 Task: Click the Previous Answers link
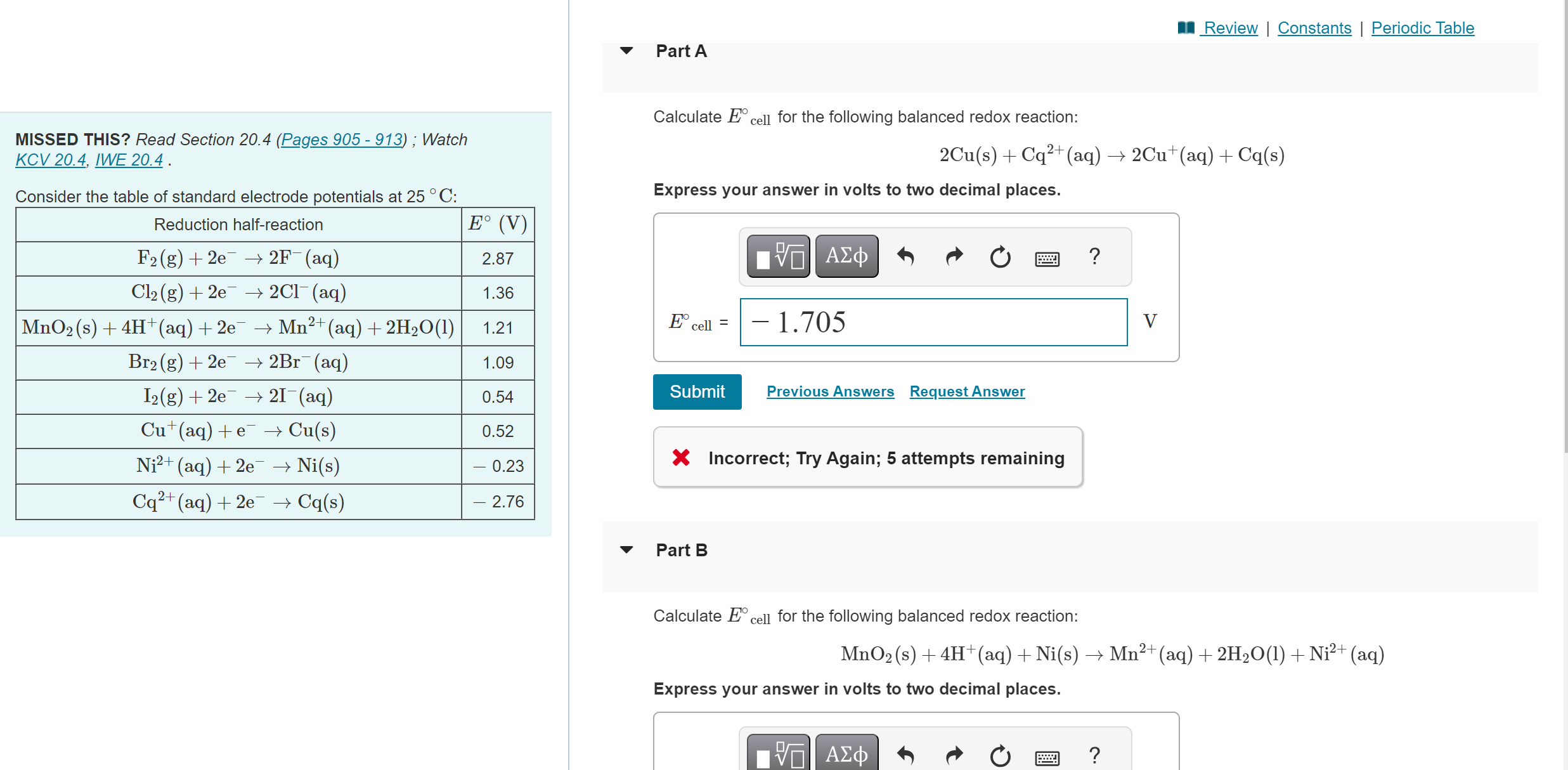830,391
